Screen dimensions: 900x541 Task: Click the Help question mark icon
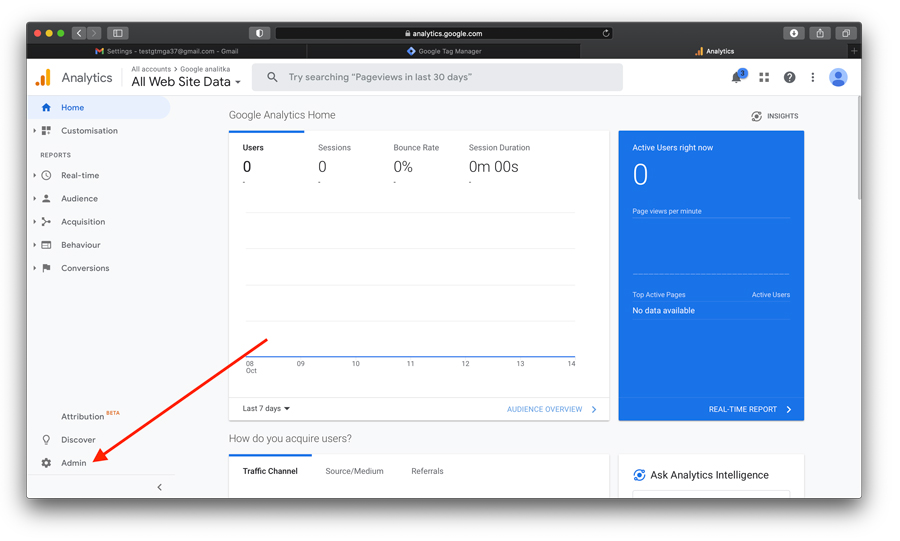[x=789, y=77]
